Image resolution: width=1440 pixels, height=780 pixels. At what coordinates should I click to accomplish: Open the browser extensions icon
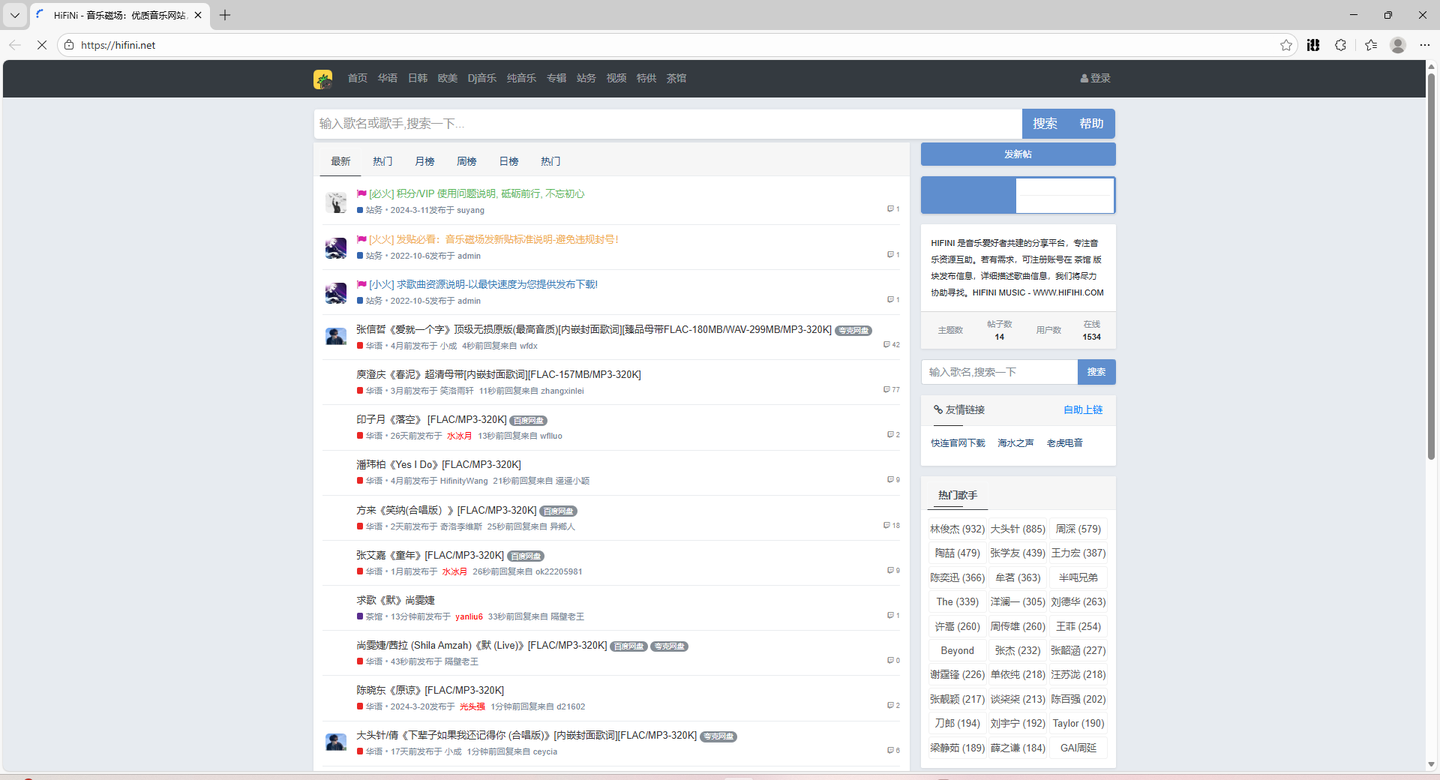1341,45
